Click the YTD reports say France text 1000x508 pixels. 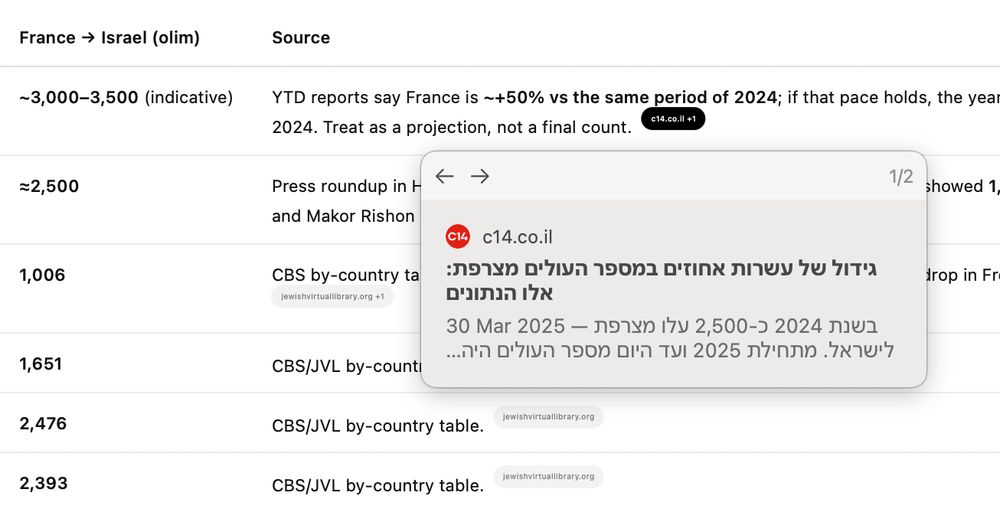point(375,98)
